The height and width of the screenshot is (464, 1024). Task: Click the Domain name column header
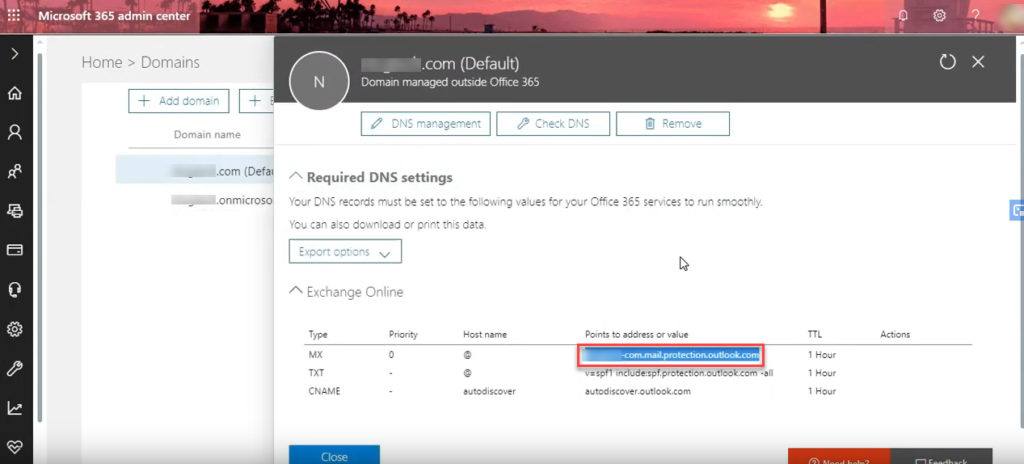coord(207,135)
